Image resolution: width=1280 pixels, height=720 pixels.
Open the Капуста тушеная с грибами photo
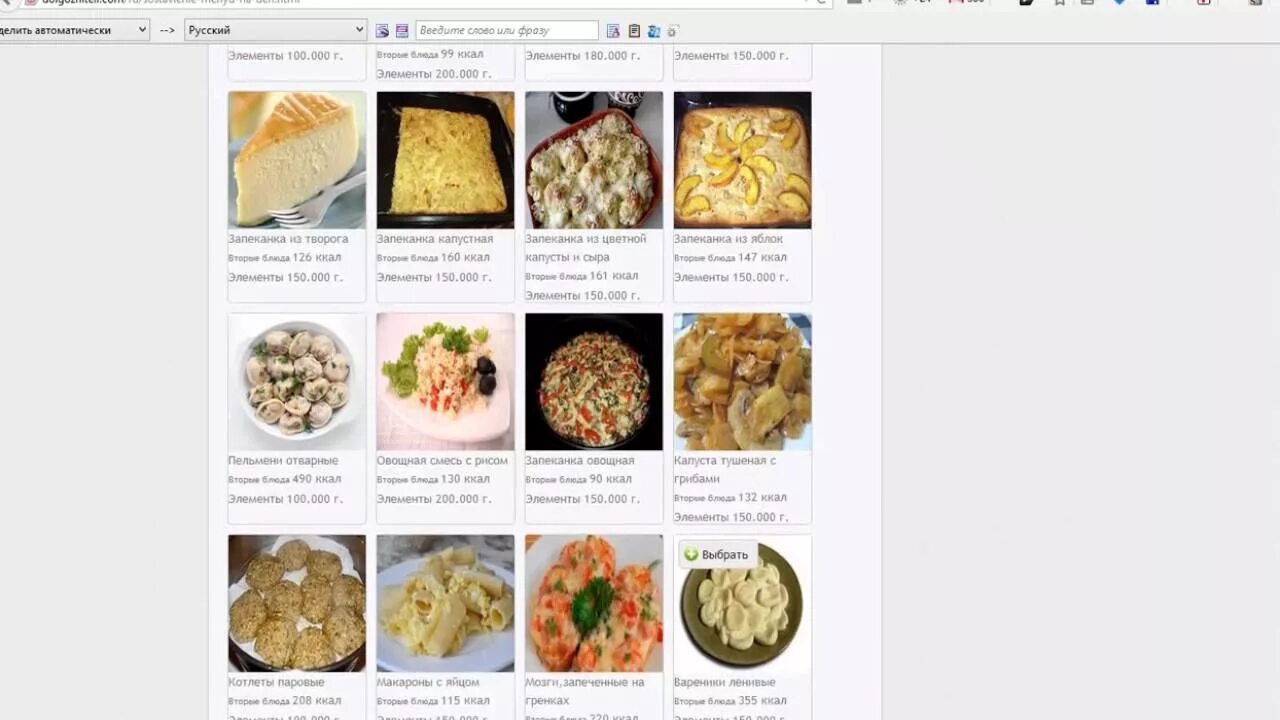coord(742,382)
